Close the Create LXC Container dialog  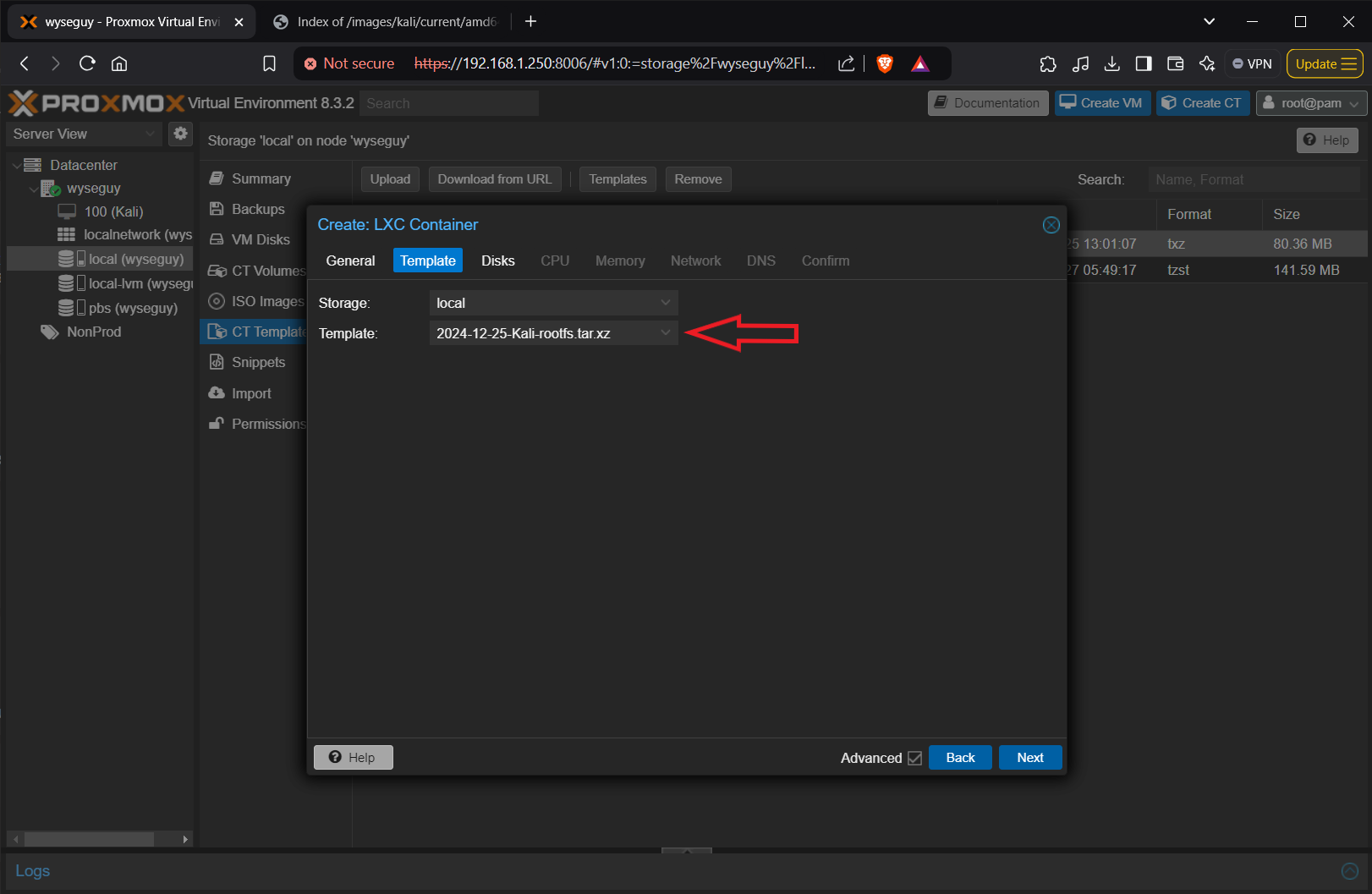1051,225
